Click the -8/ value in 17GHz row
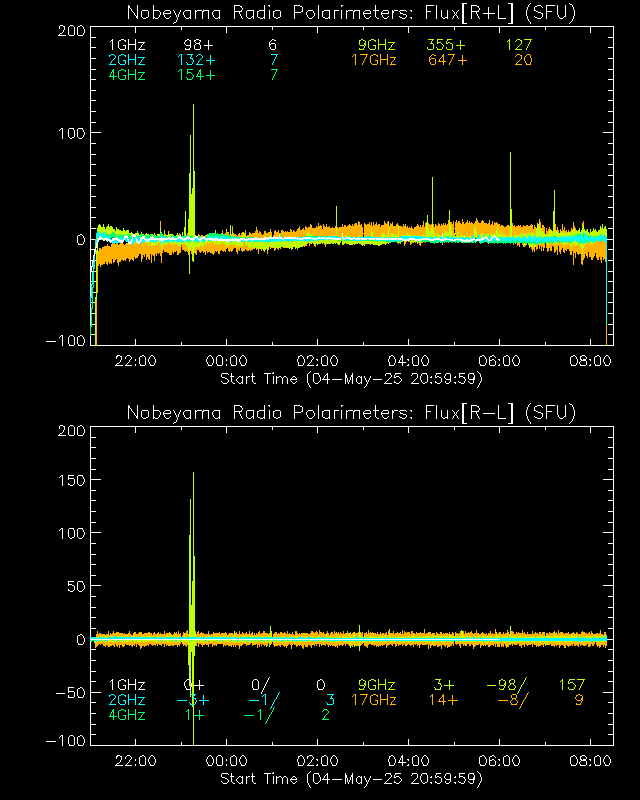Screen dimensions: 640x800 pyautogui.click(x=512, y=700)
